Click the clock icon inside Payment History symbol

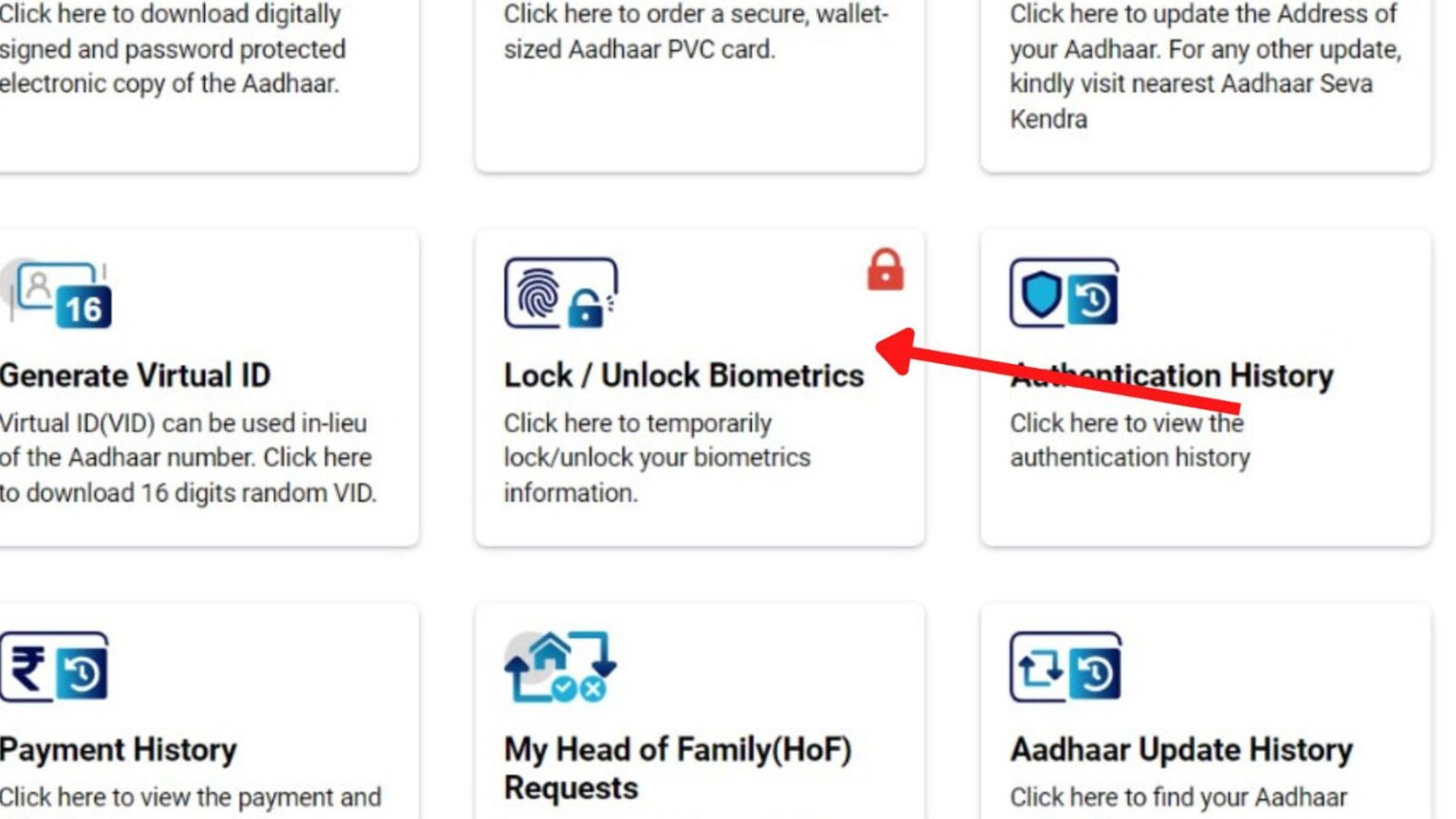coord(83,675)
